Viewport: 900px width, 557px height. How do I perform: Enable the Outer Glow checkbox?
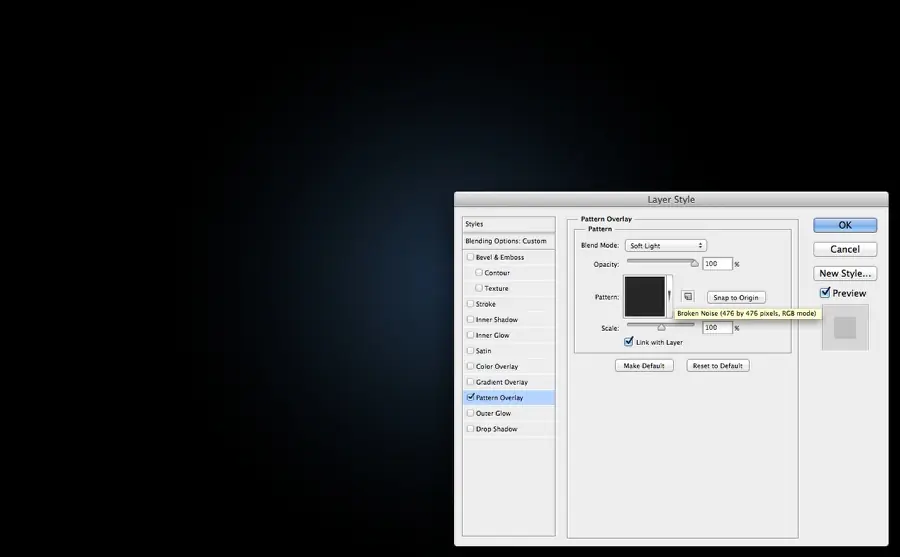tap(471, 413)
